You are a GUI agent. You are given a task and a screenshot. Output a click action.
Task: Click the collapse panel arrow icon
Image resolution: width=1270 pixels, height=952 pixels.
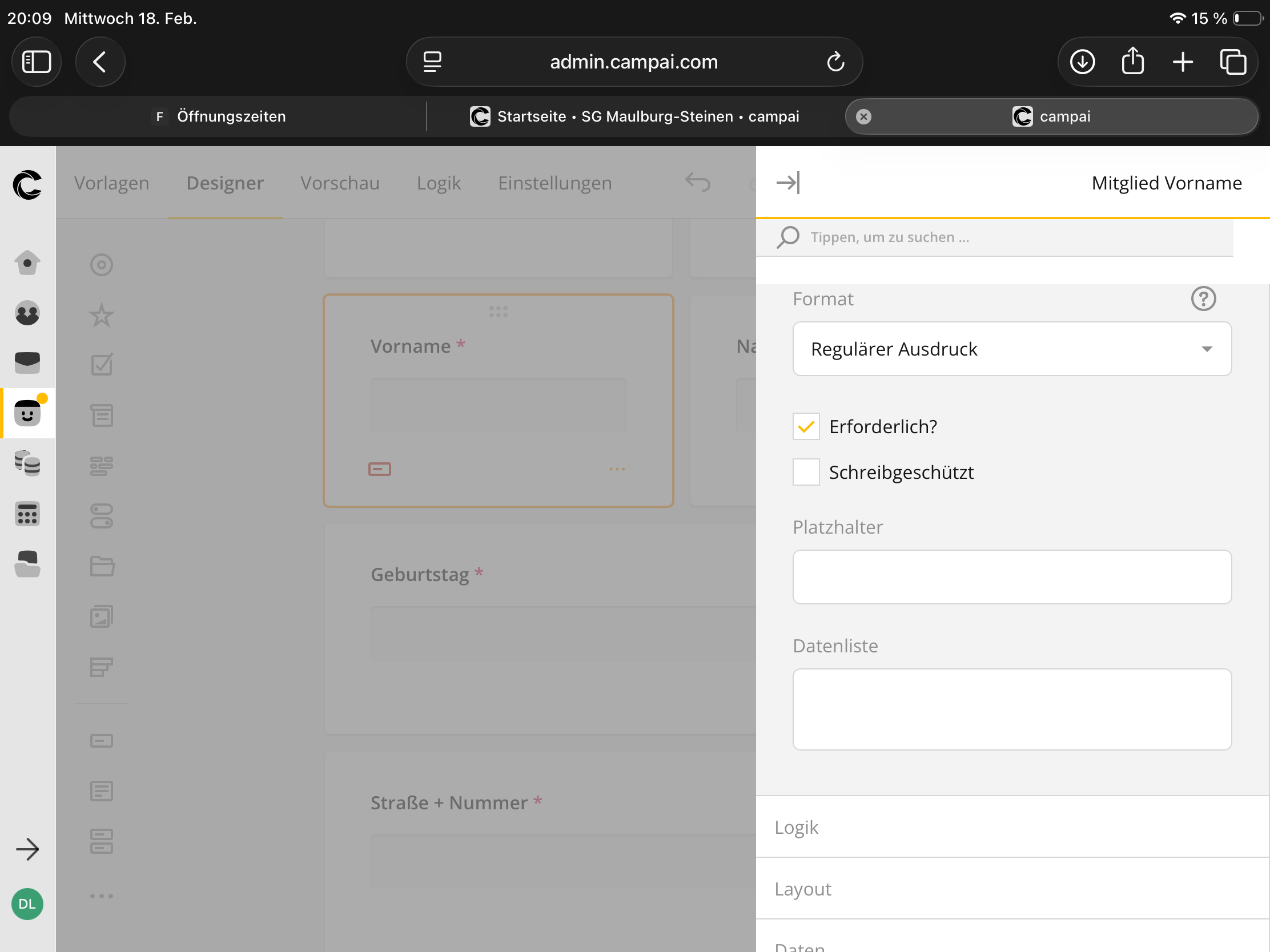point(787,183)
